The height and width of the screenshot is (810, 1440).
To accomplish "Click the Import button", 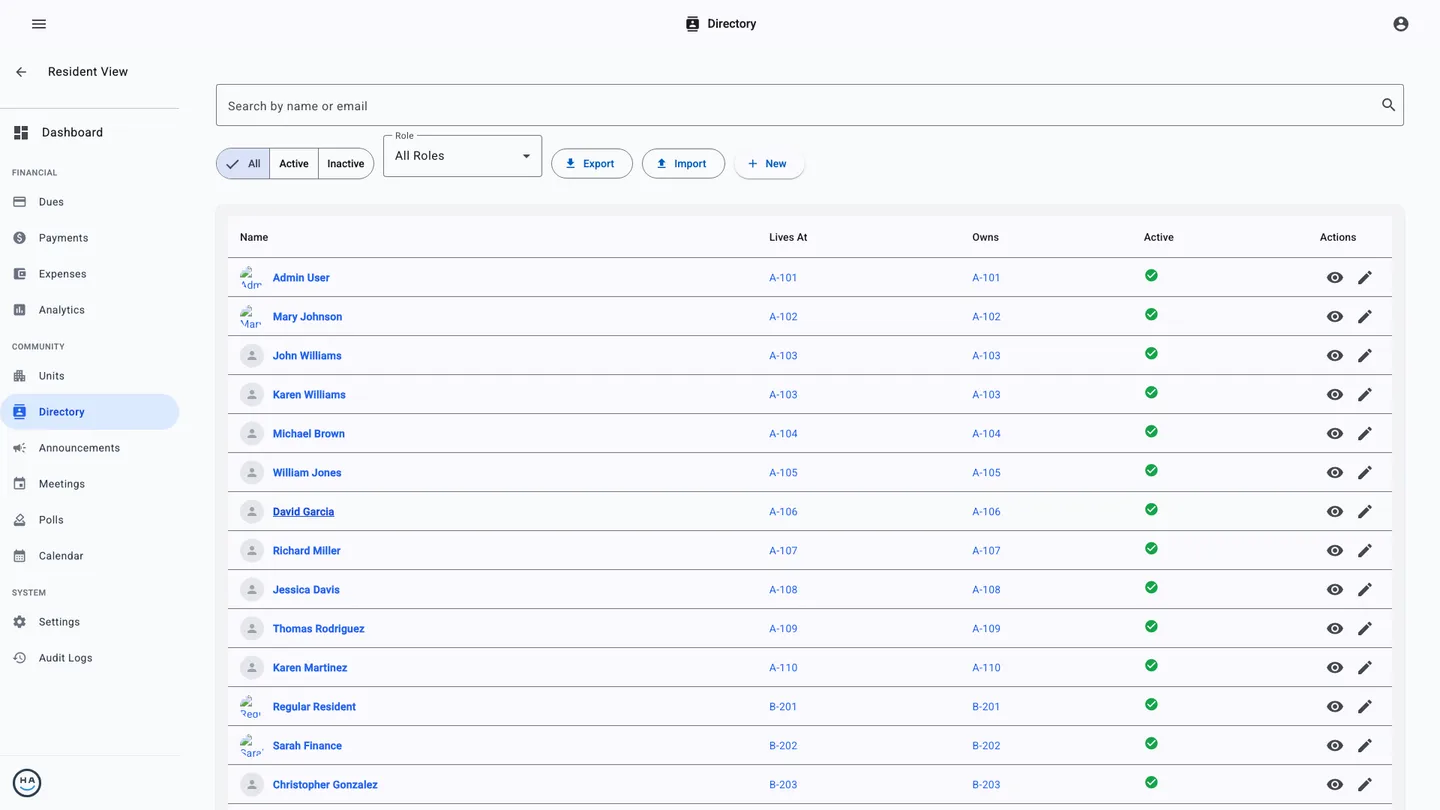I will (x=683, y=164).
